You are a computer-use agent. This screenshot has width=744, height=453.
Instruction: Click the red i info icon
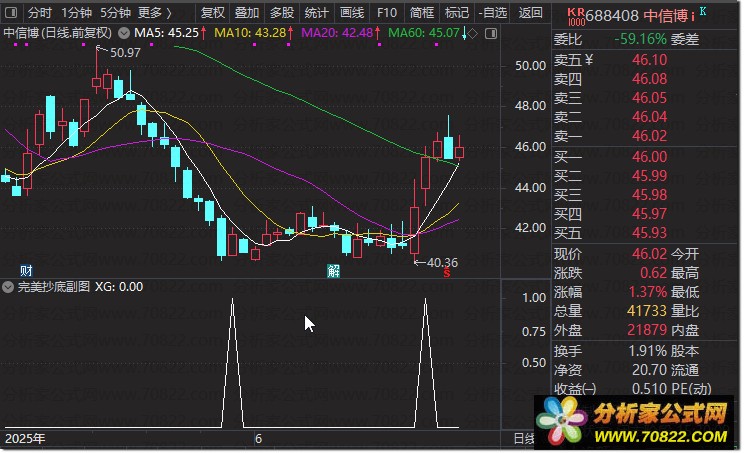pos(693,17)
